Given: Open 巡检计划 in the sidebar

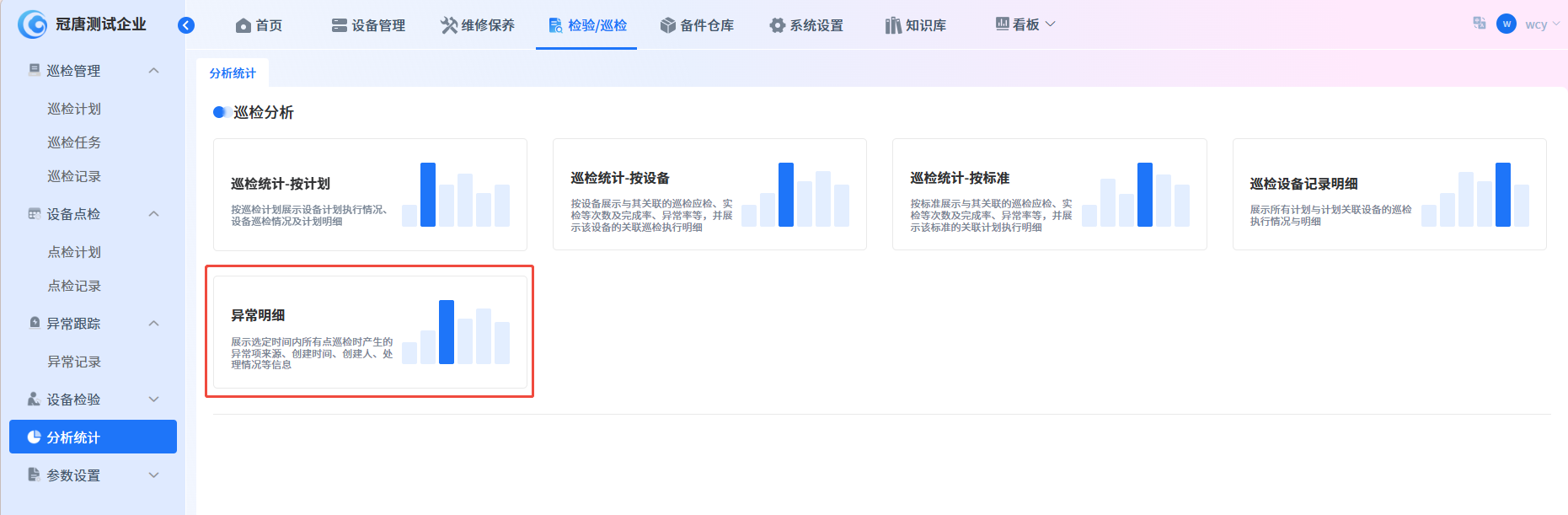Looking at the screenshot, I should (x=74, y=109).
